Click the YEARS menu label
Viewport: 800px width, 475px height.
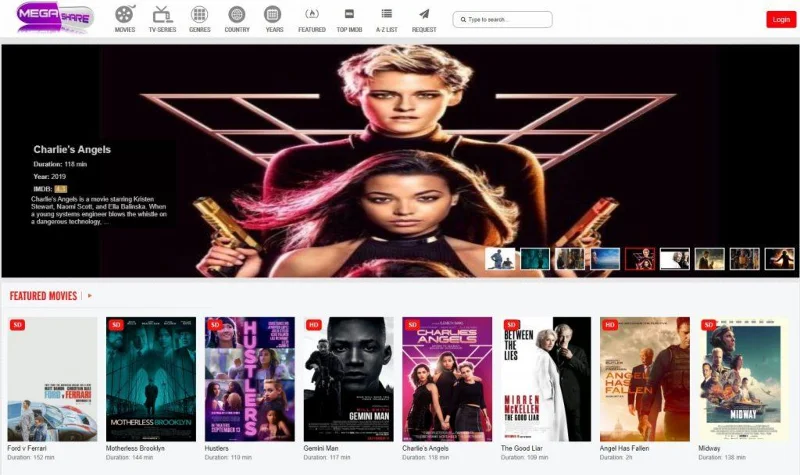coord(274,30)
